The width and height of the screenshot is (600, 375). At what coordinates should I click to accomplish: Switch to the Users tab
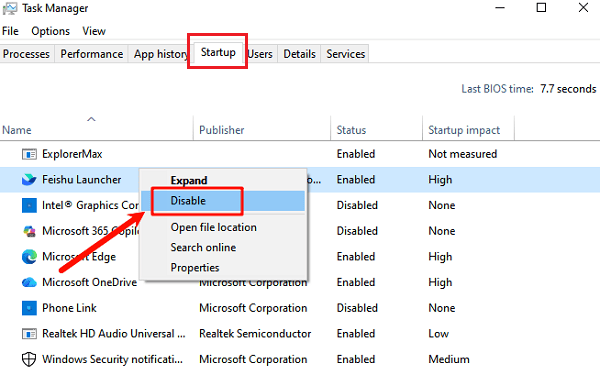click(x=260, y=54)
